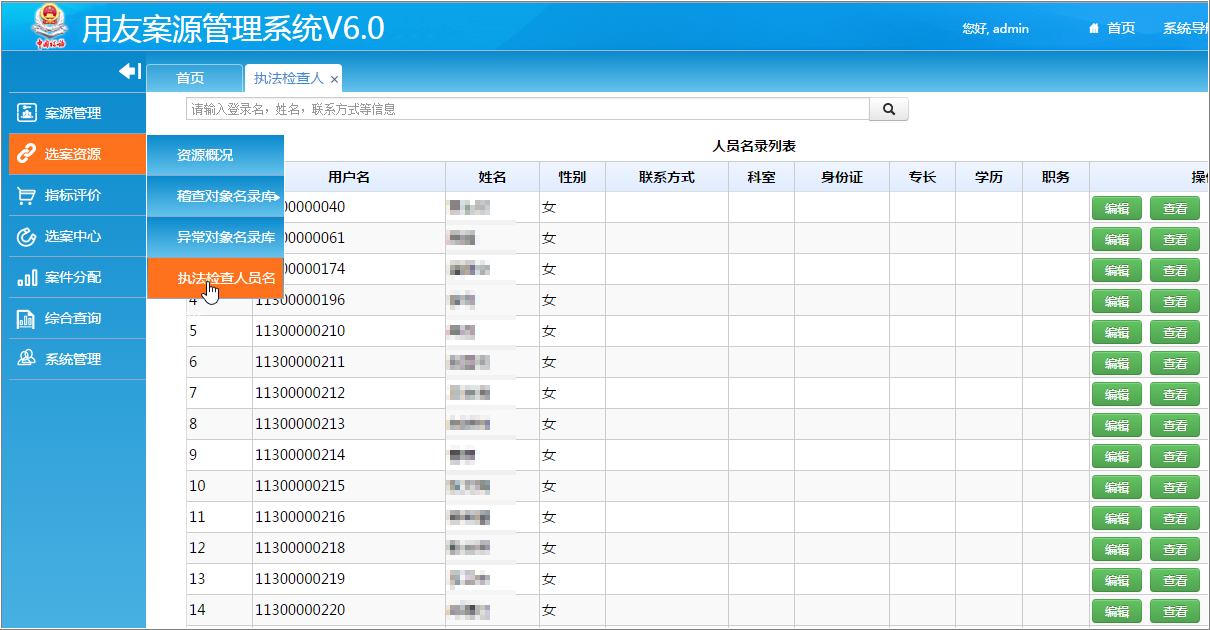Viewport: 1210px width, 630px height.
Task: Click 编辑 for user 11300000213
Action: [1116, 425]
